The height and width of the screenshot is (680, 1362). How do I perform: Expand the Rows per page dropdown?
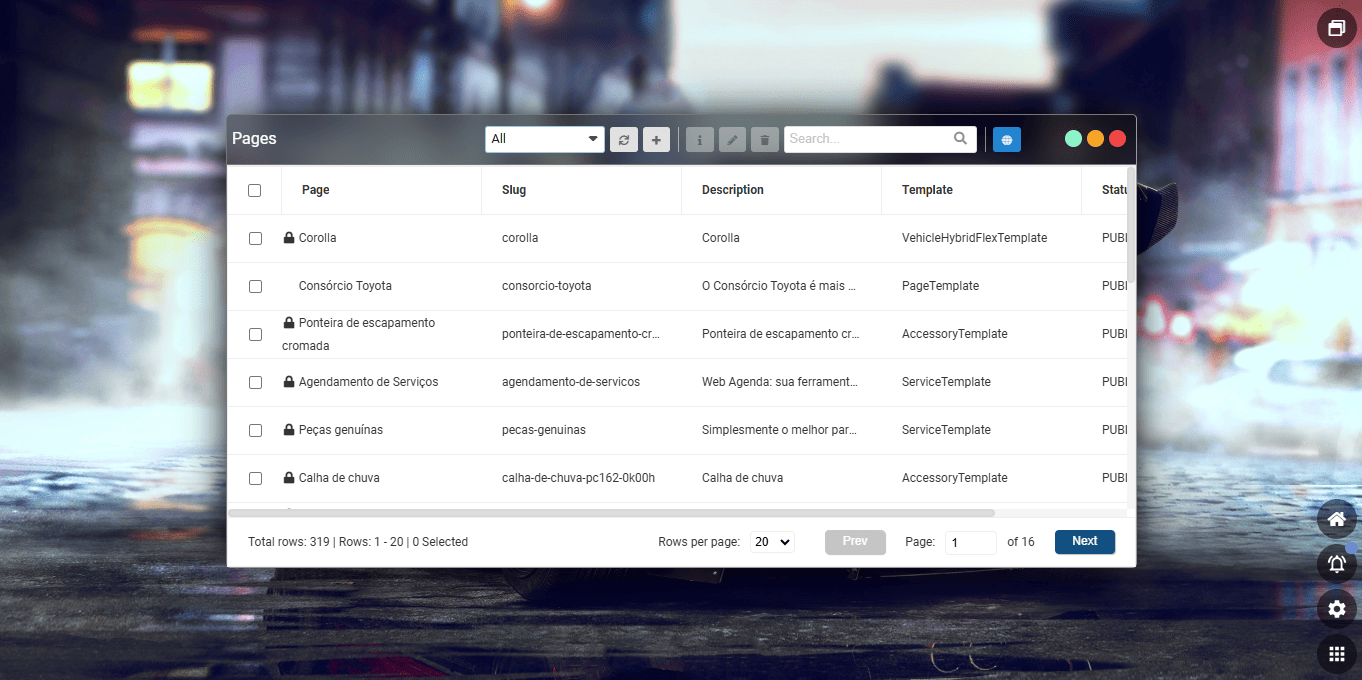772,542
